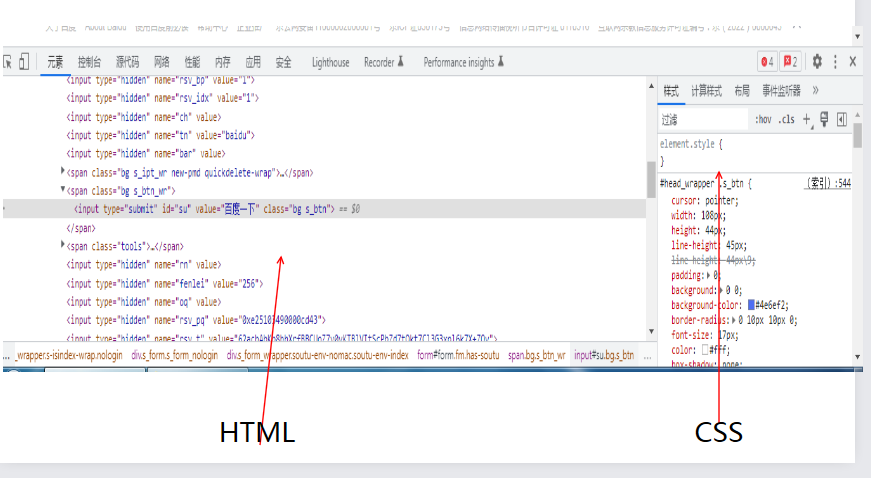Image resolution: width=871 pixels, height=478 pixels.
Task: Toggle device toolbar icon
Action: 24,62
